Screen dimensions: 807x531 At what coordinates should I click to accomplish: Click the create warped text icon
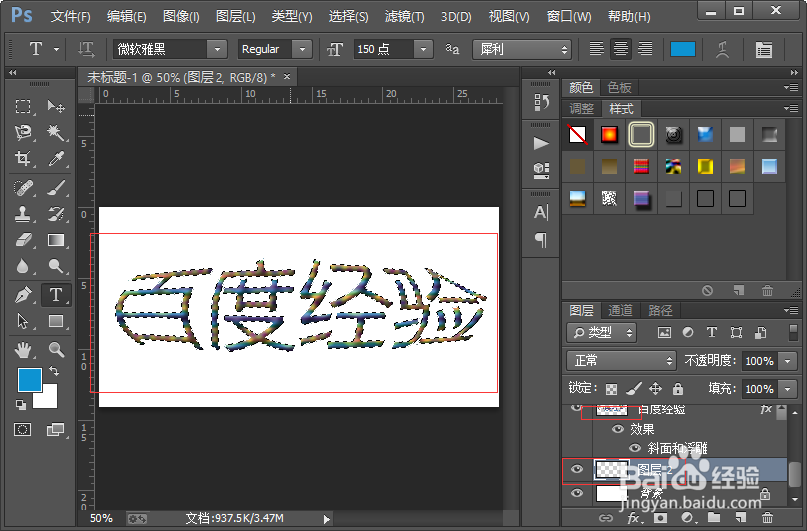point(723,49)
